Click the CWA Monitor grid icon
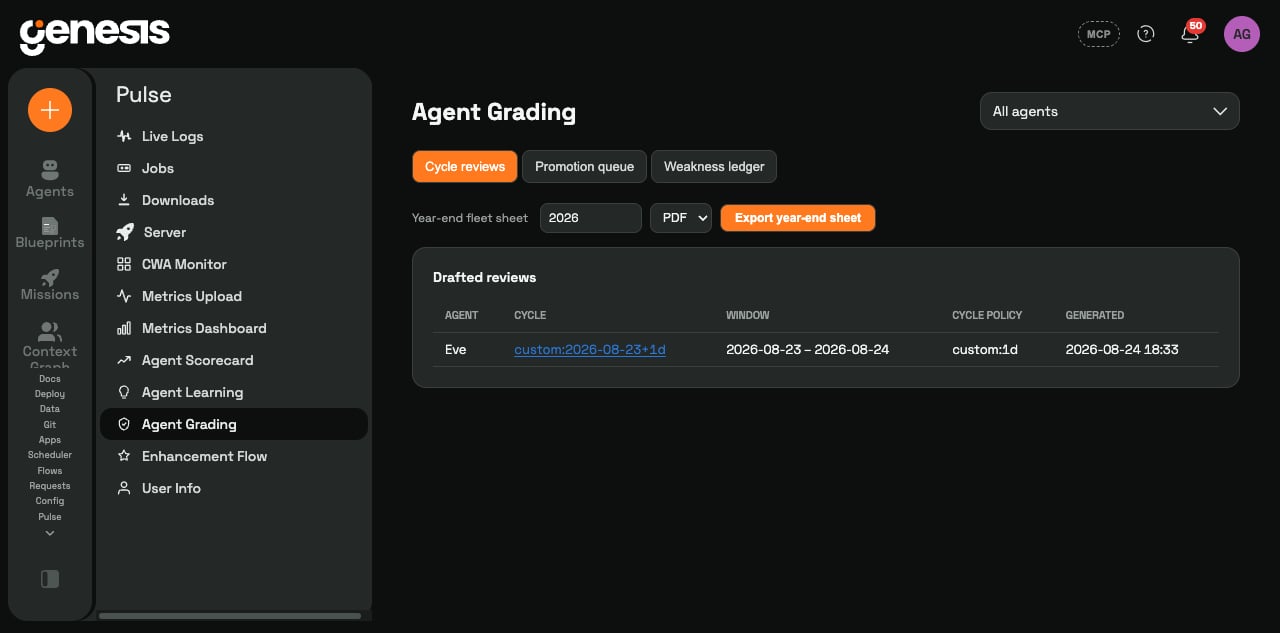The height and width of the screenshot is (633, 1280). point(124,264)
